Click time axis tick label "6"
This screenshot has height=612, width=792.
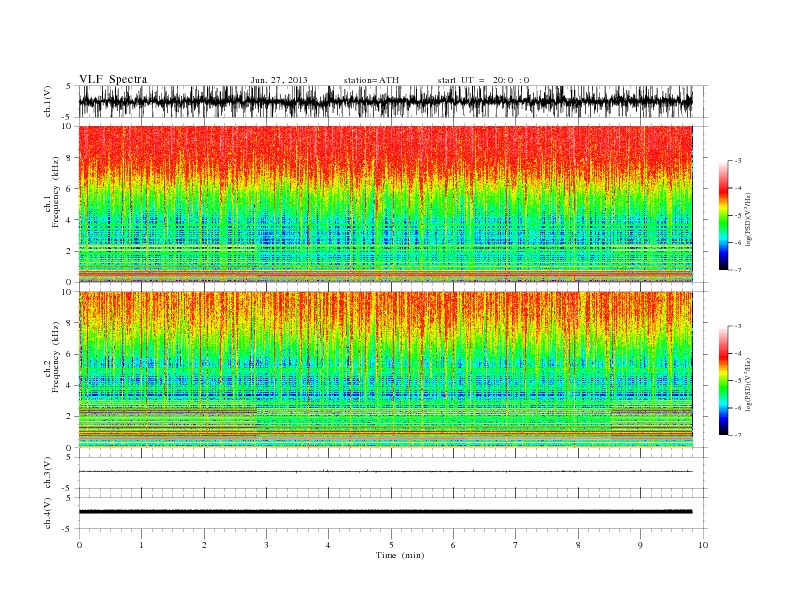tap(453, 545)
